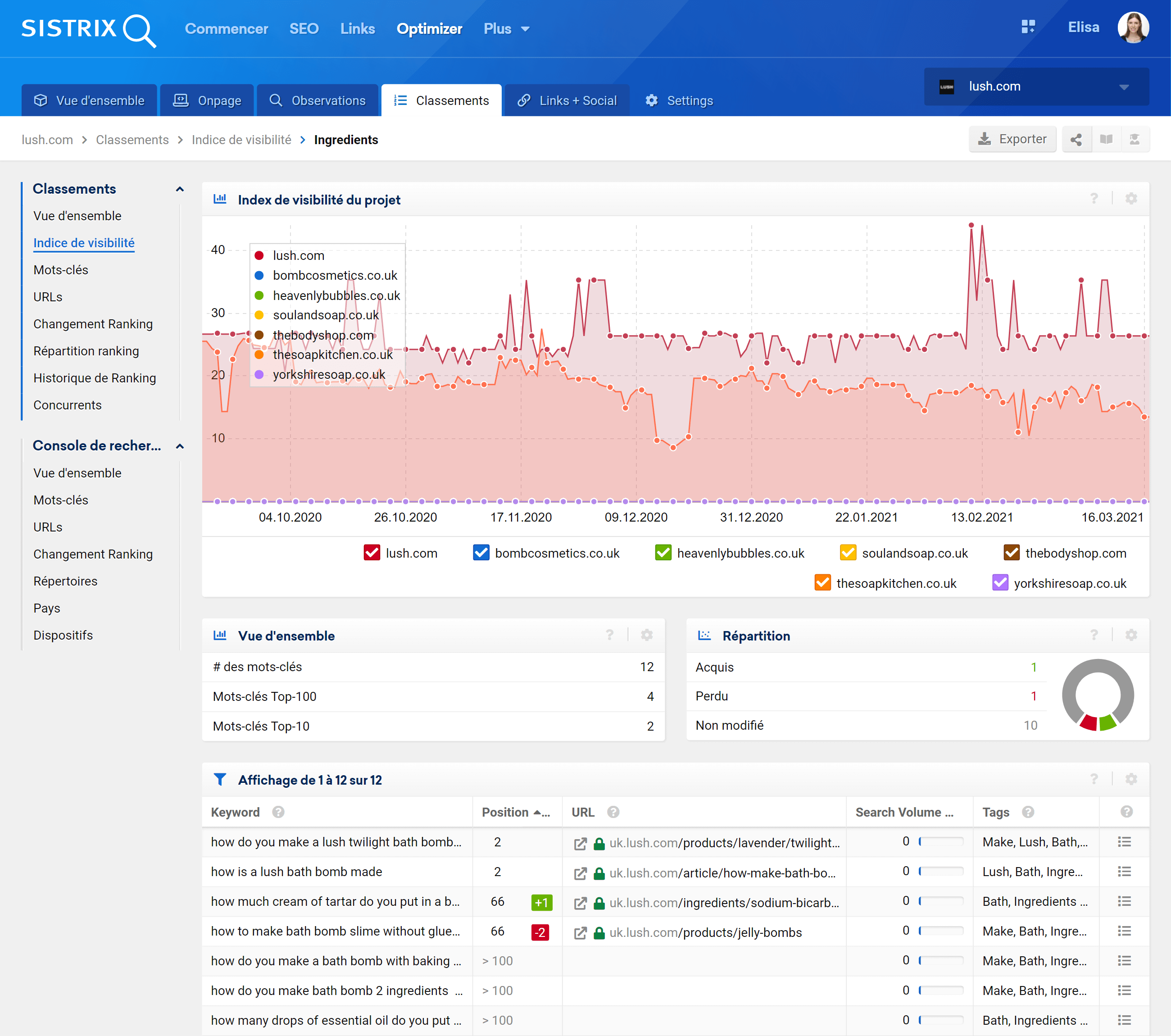The image size is (1171, 1036).
Task: Click the Répartition donut chart
Action: click(1098, 695)
